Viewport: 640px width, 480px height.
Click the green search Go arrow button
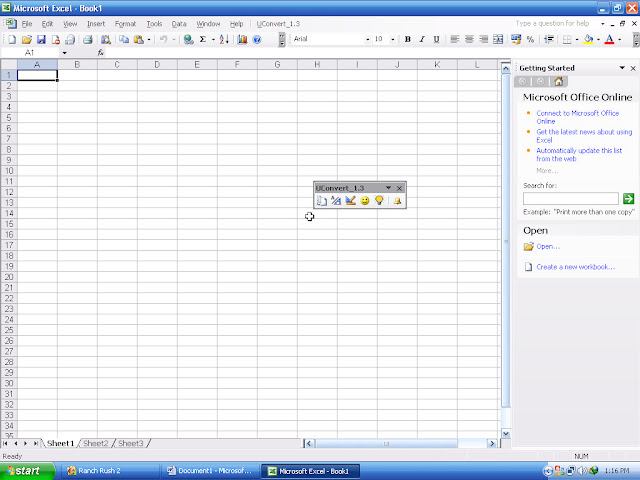(629, 199)
